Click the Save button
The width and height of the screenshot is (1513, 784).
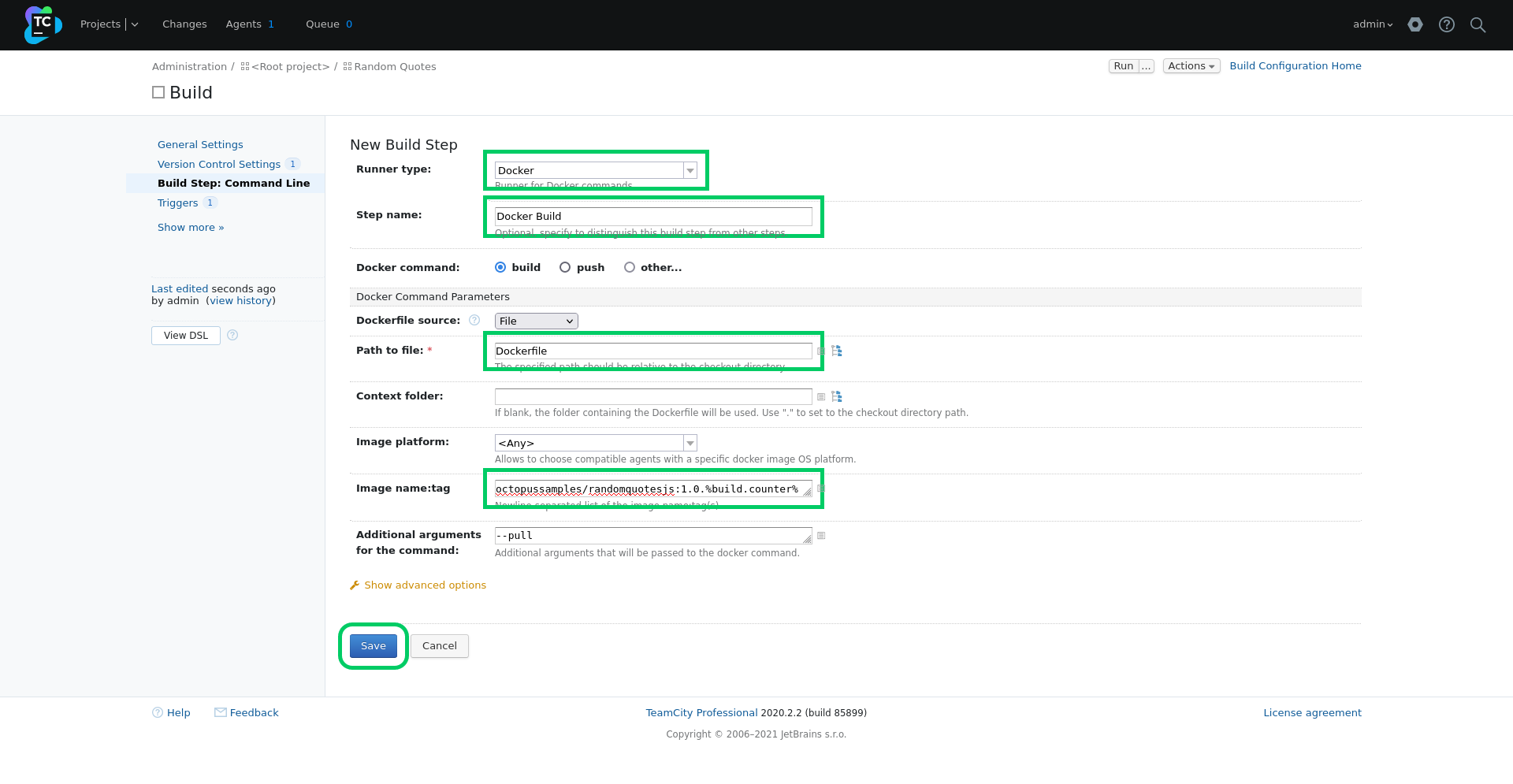click(374, 646)
